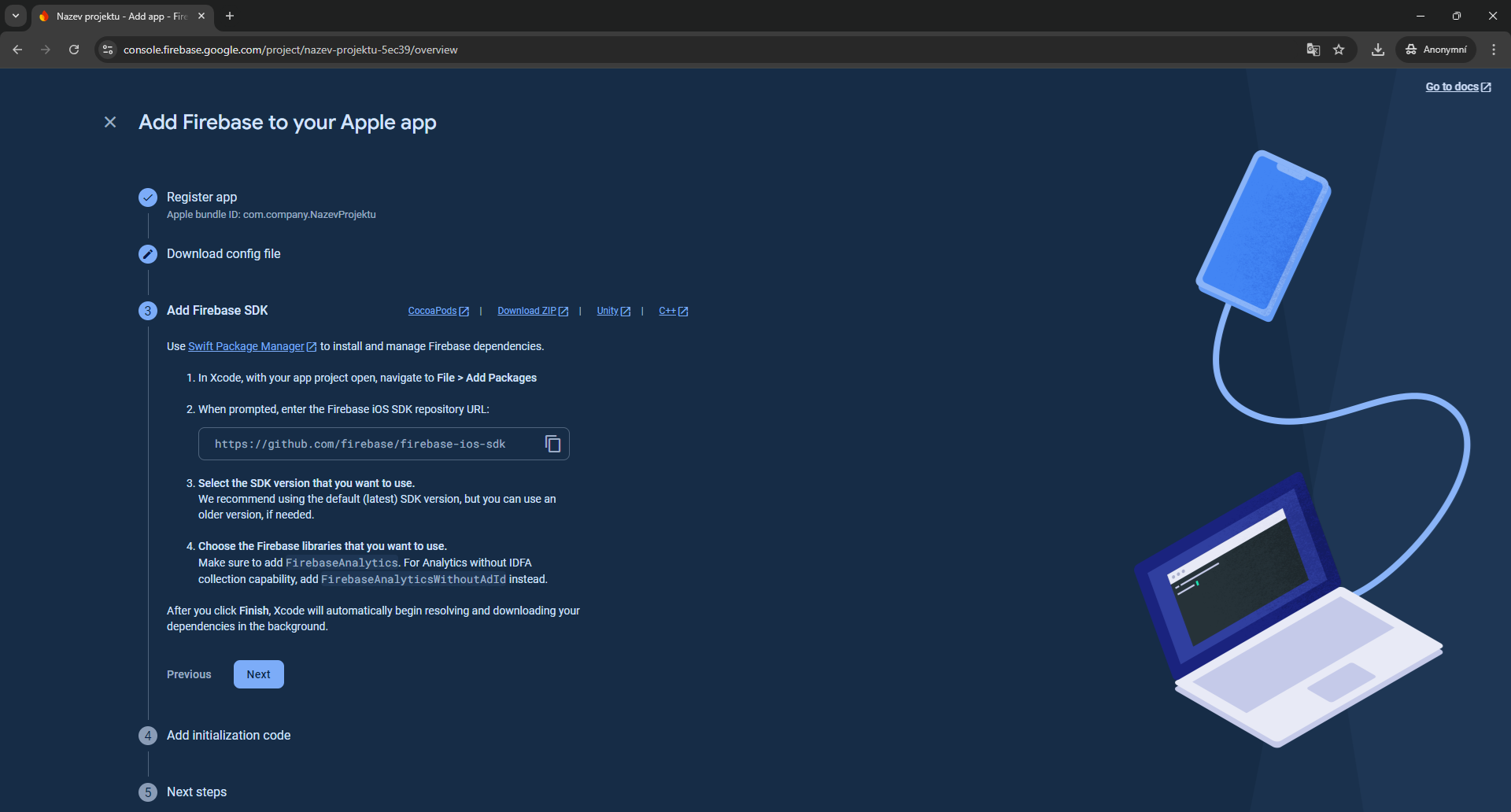Click the Register app checkmark step icon
Viewport: 1511px width, 812px height.
click(x=148, y=197)
